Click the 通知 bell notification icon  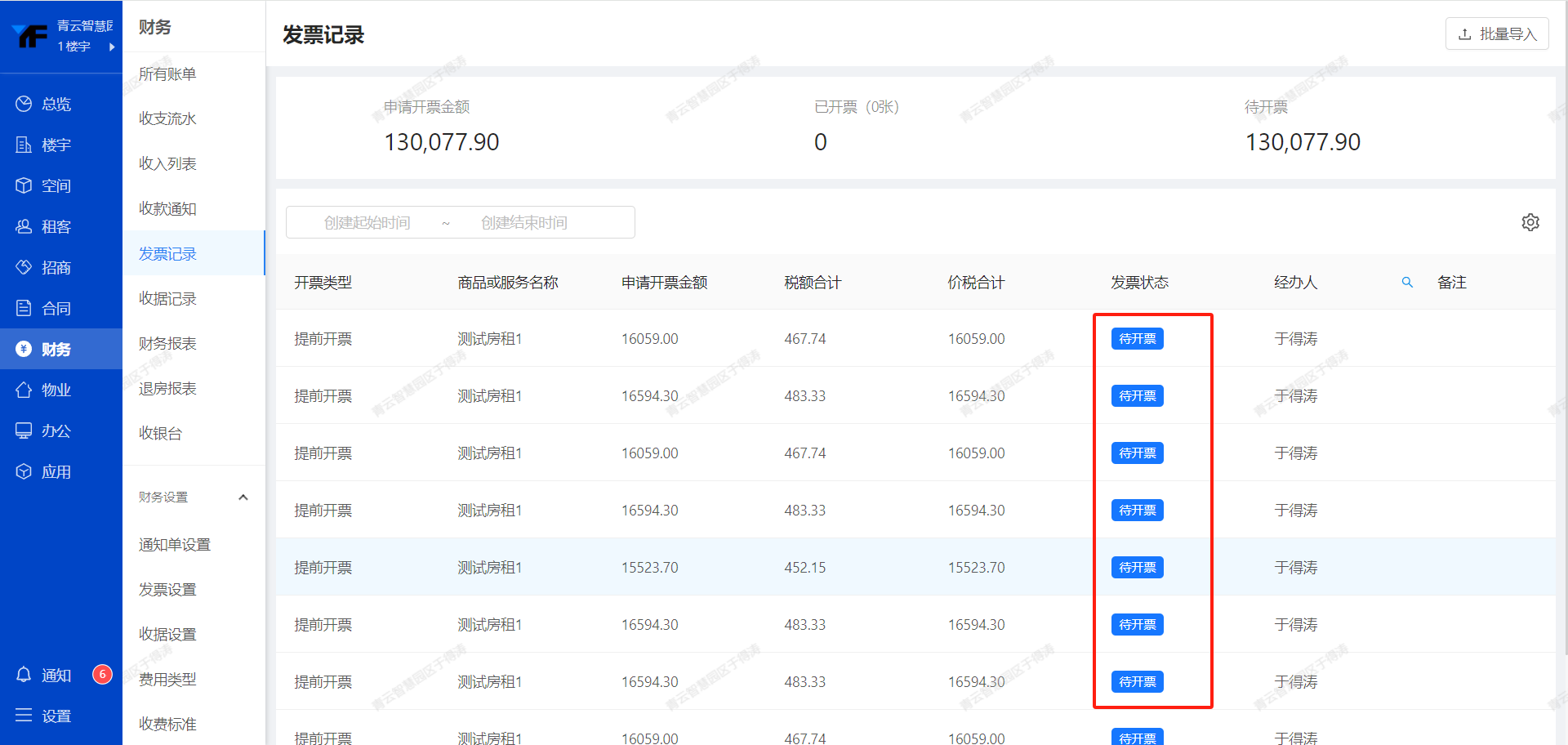point(24,675)
